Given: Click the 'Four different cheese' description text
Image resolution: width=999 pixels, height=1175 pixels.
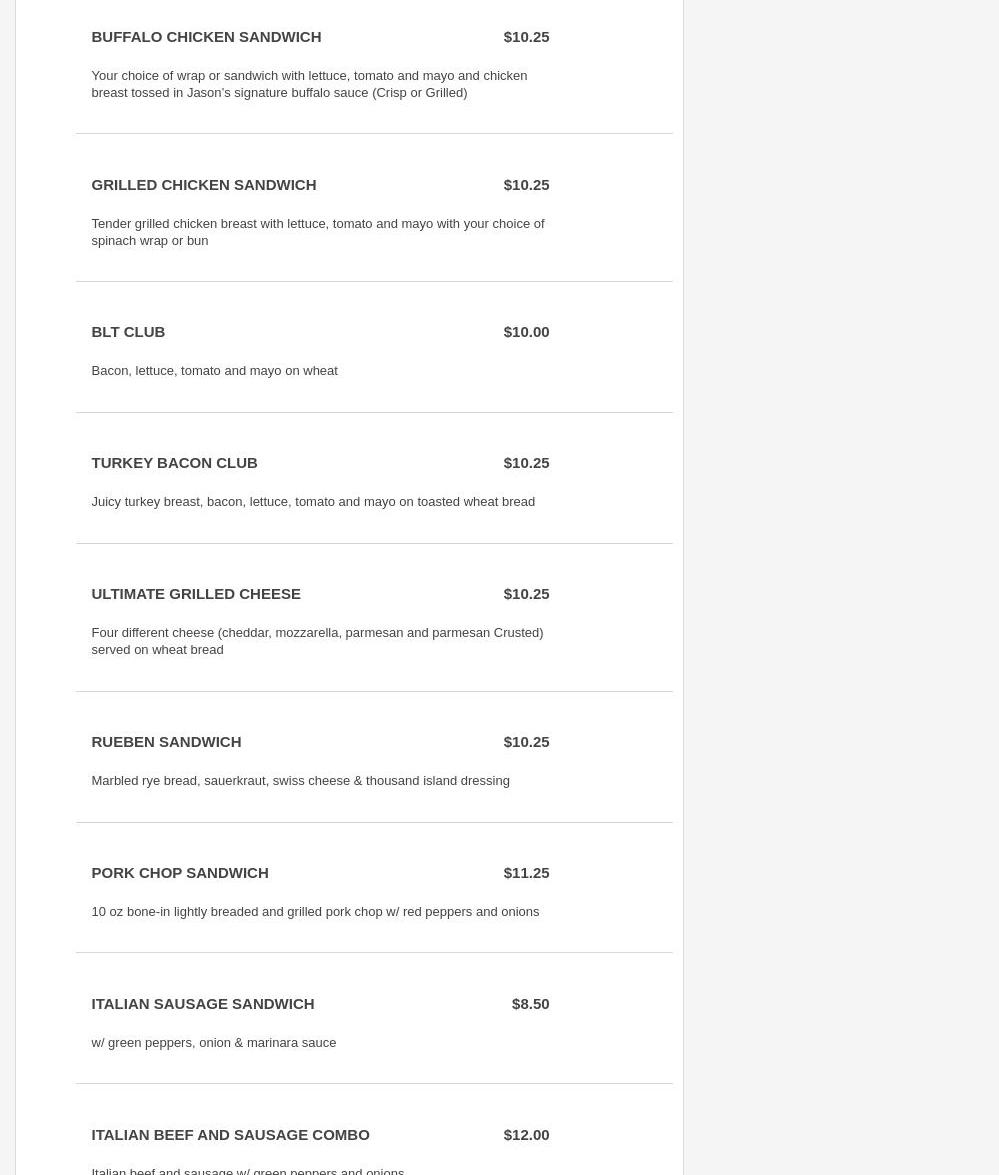Looking at the screenshot, I should coord(317,641).
